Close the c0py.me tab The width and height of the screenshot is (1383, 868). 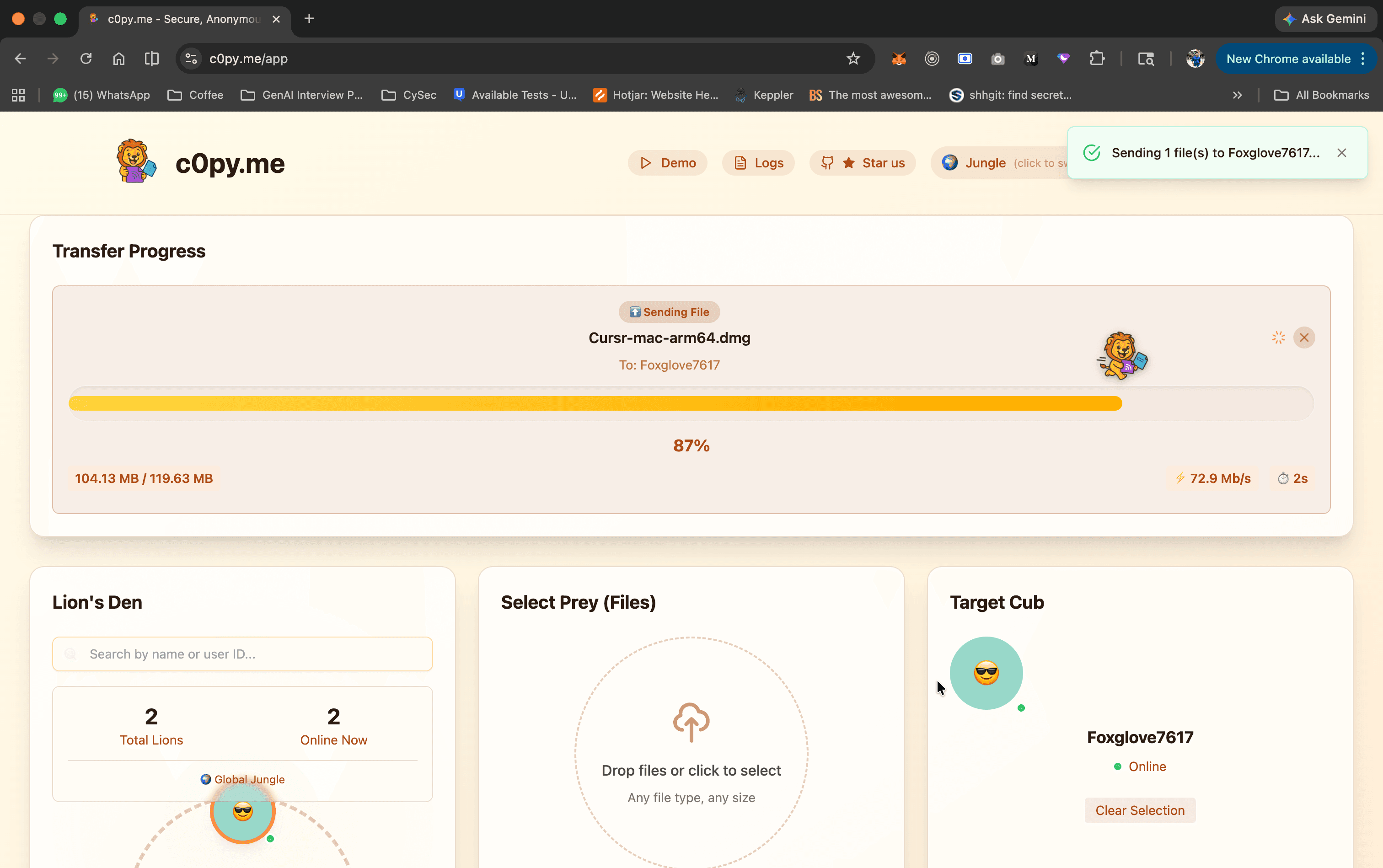click(276, 19)
